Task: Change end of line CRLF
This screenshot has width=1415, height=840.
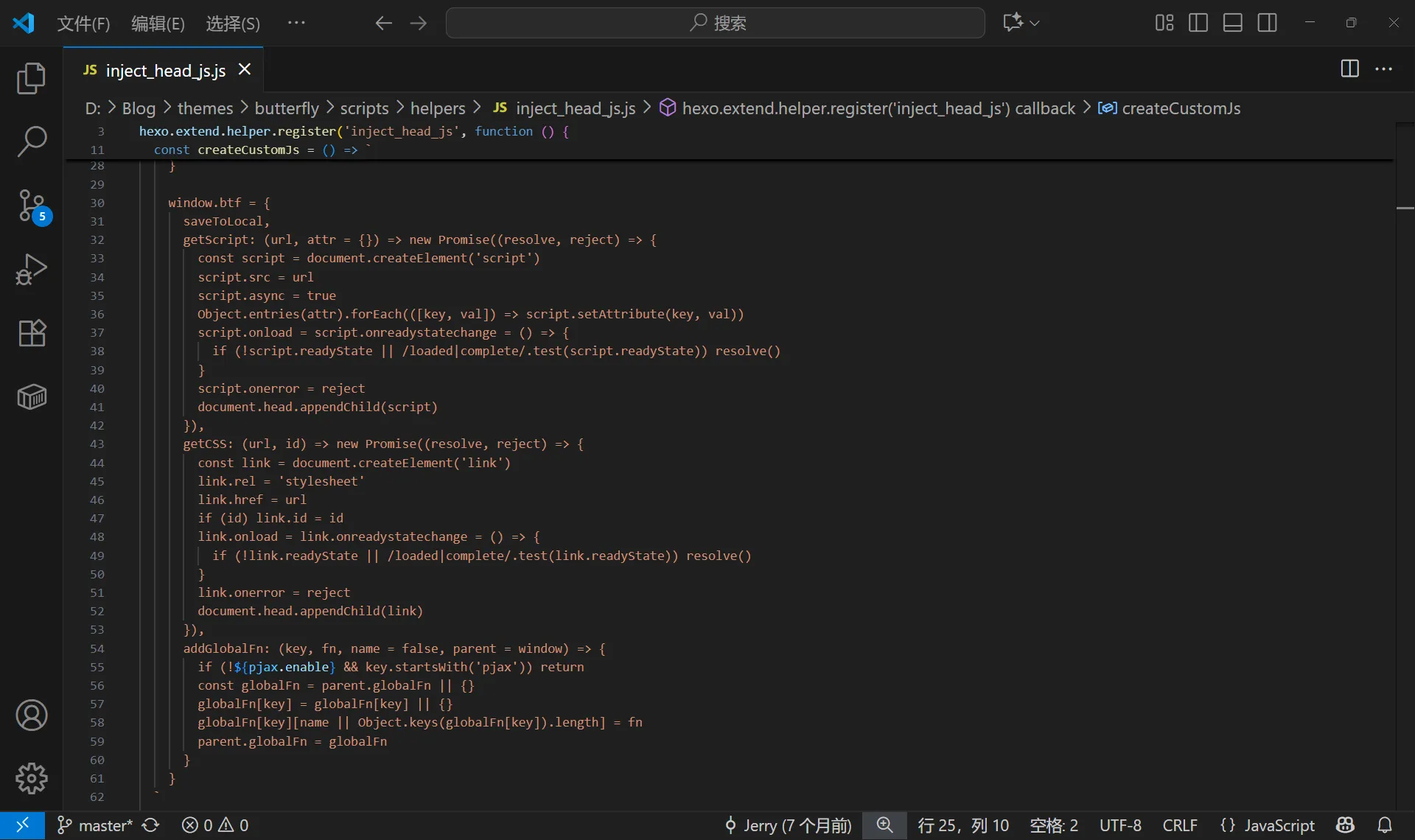Action: click(1180, 825)
